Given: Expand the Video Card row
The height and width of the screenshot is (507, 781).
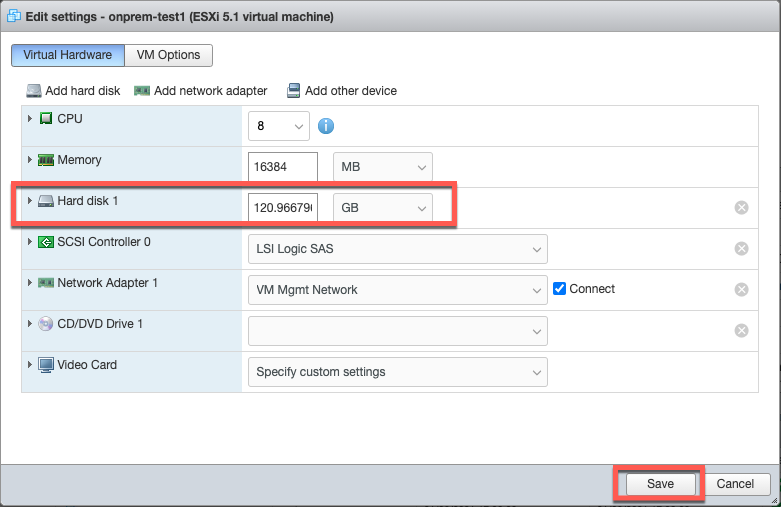Looking at the screenshot, I should 29,365.
